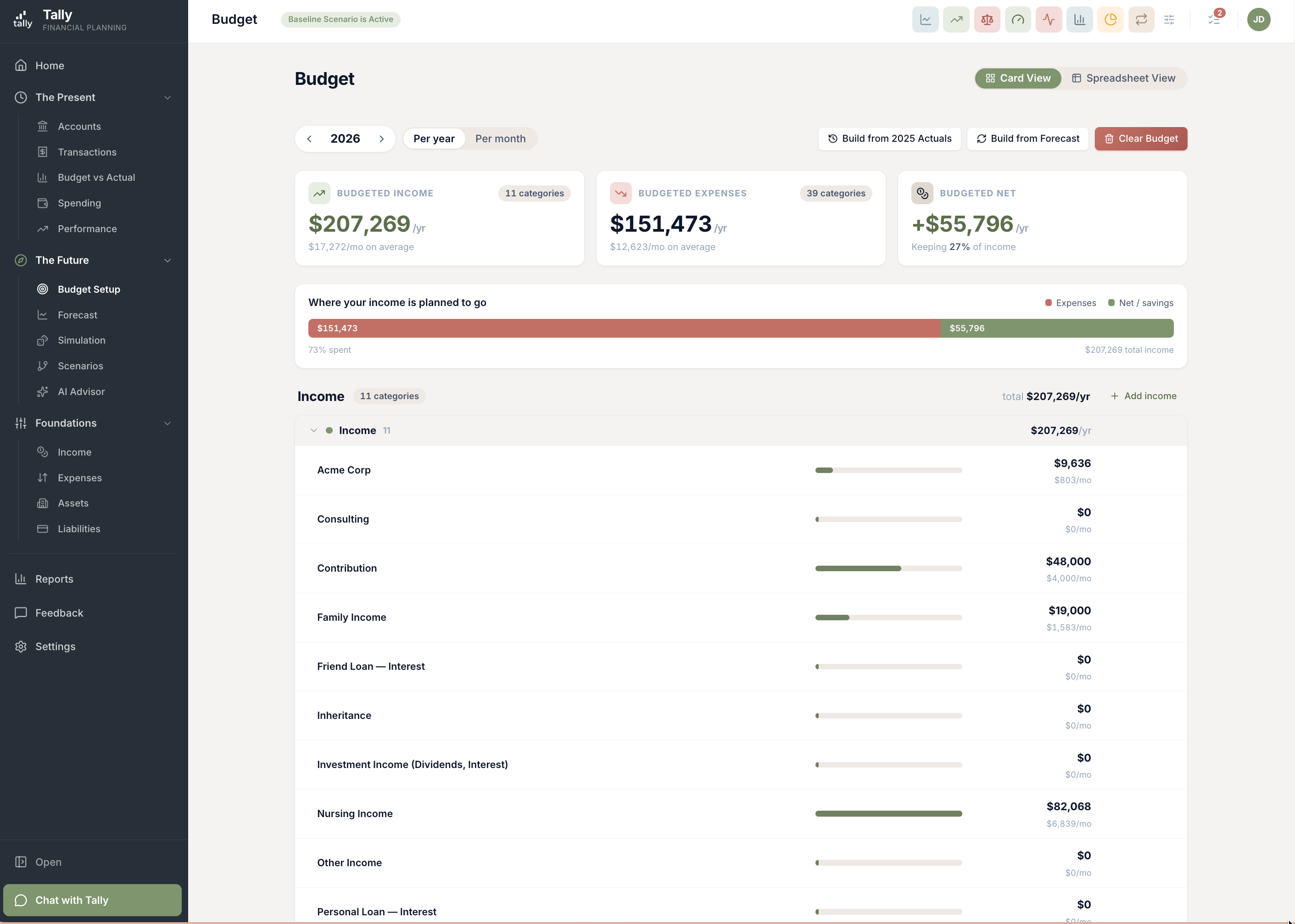Open Budget vs Actual page
The width and height of the screenshot is (1295, 924).
[96, 178]
